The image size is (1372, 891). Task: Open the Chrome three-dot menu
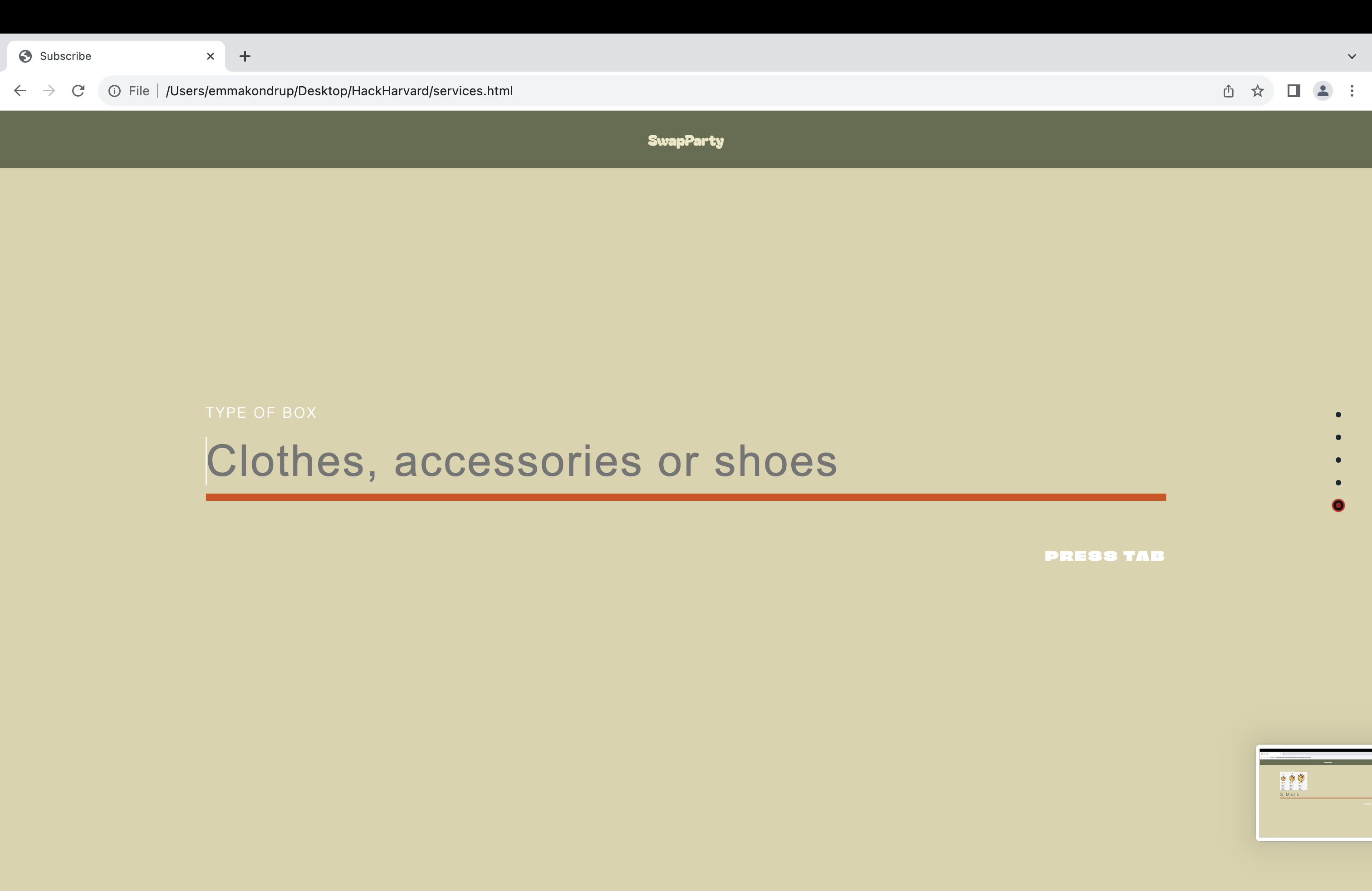pyautogui.click(x=1352, y=90)
